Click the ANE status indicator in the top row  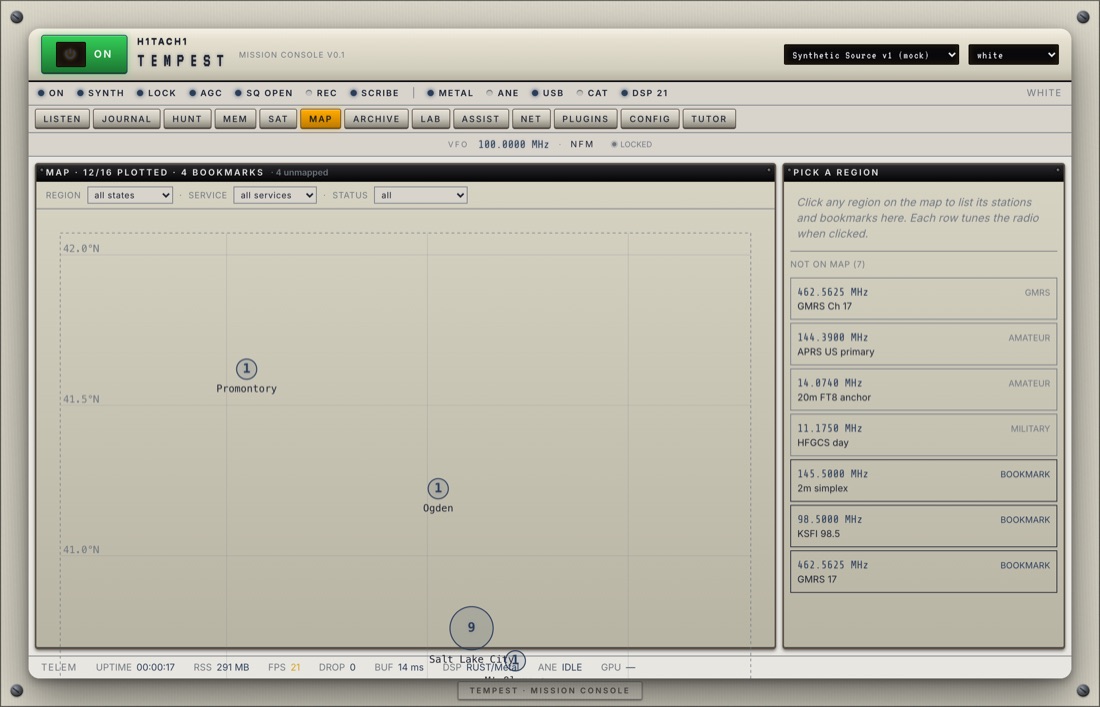503,93
